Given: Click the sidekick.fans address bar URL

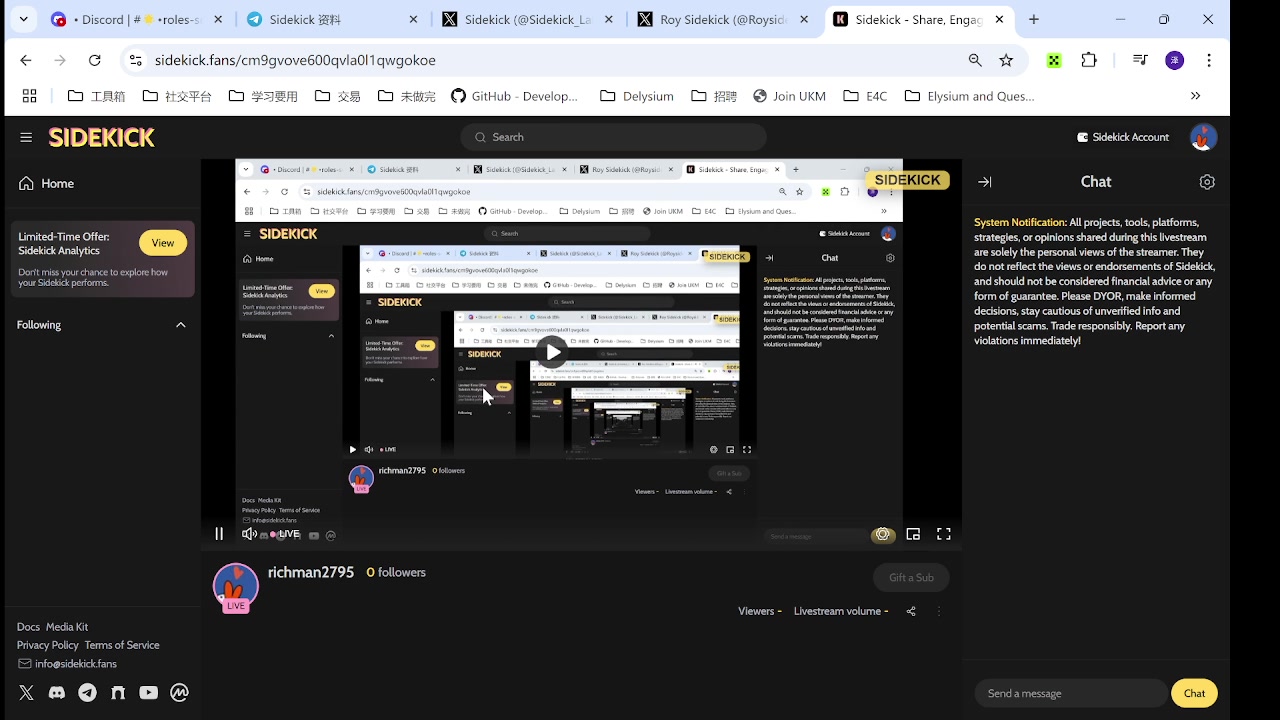Looking at the screenshot, I should tap(295, 60).
